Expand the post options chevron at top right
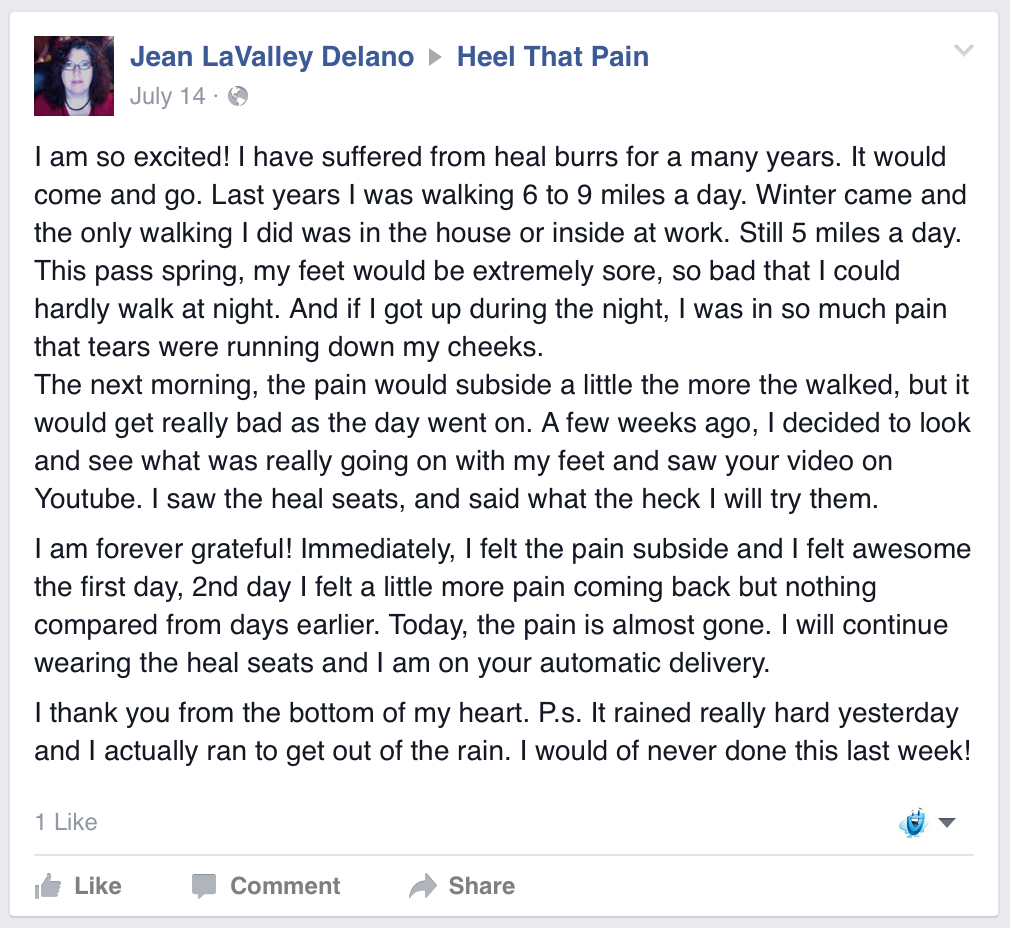The height and width of the screenshot is (928, 1010). click(x=963, y=51)
